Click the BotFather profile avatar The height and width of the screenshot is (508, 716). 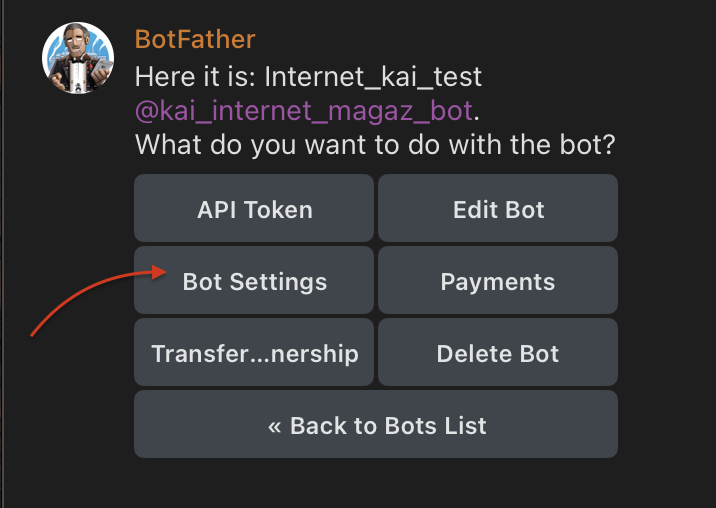pos(77,59)
